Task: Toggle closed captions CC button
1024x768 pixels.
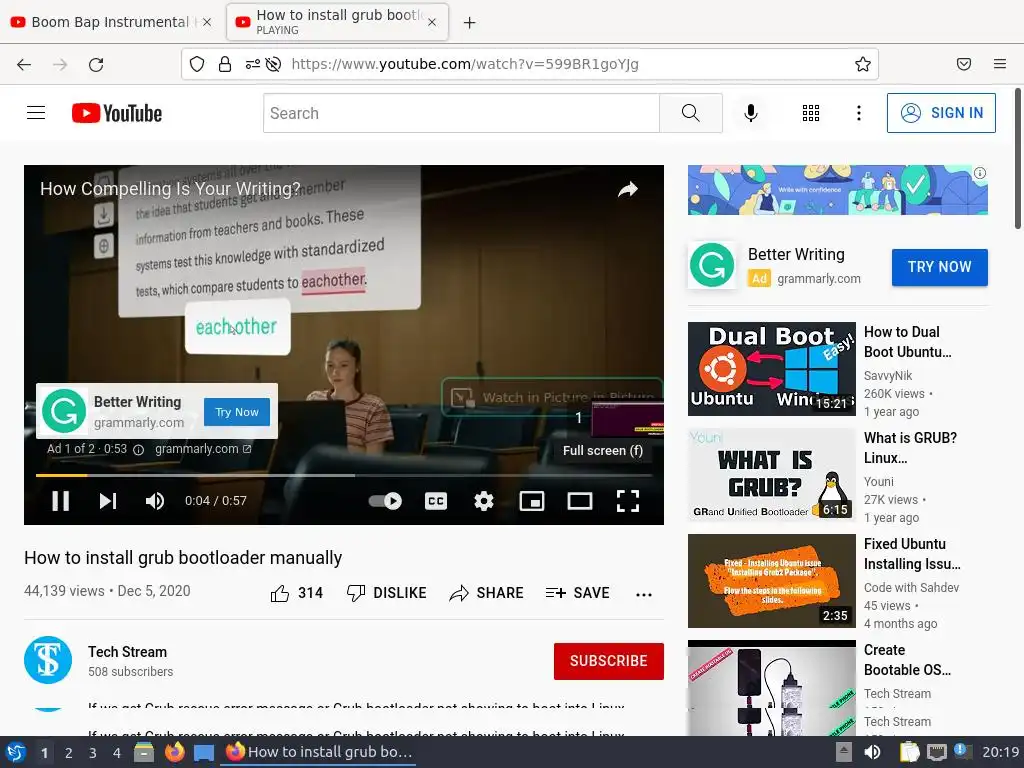Action: (x=436, y=501)
